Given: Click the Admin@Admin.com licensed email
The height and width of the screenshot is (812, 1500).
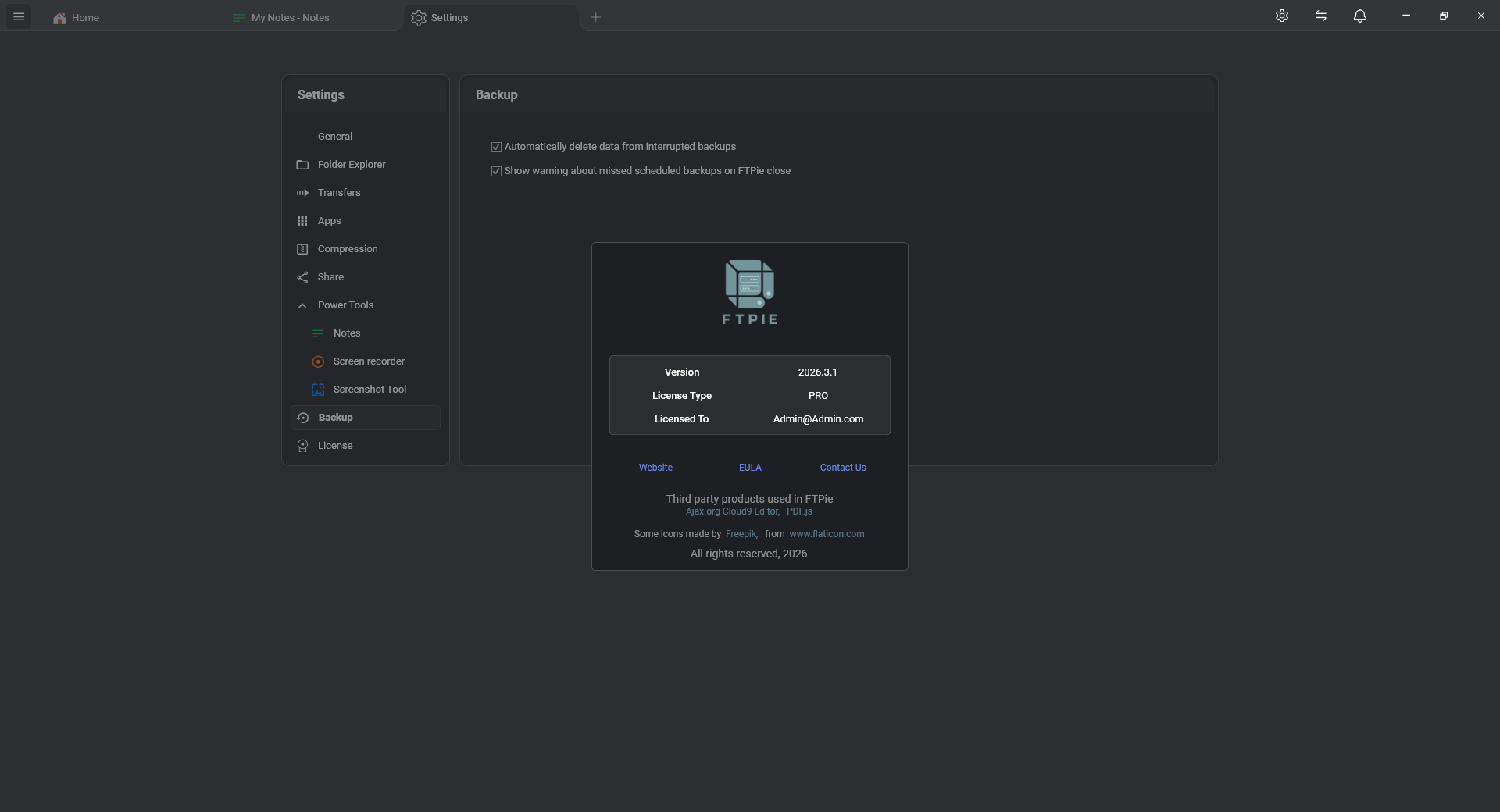Looking at the screenshot, I should click(818, 419).
